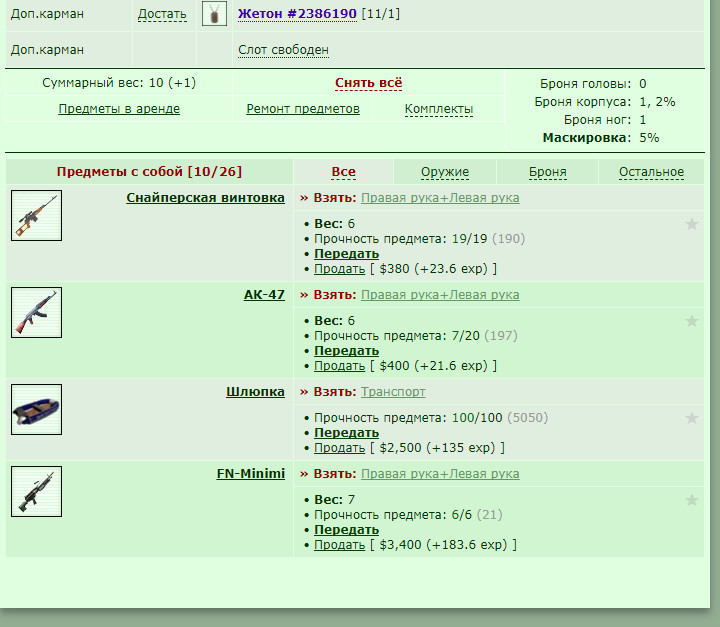Equip Шлюпка in Транспорт slot

point(393,392)
